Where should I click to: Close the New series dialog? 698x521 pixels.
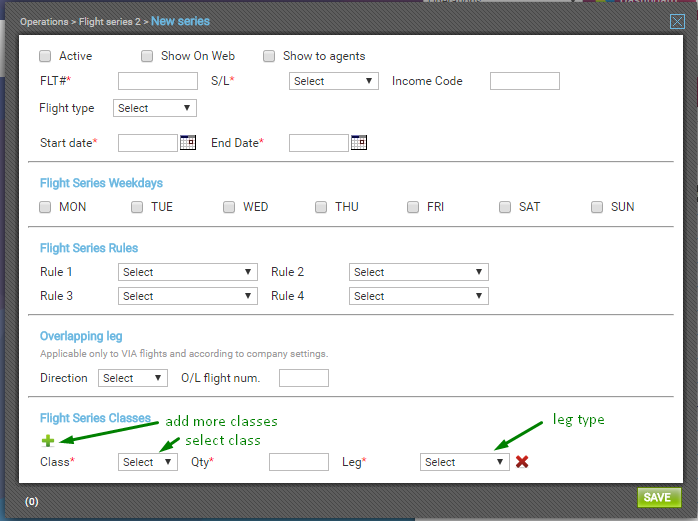(x=677, y=21)
